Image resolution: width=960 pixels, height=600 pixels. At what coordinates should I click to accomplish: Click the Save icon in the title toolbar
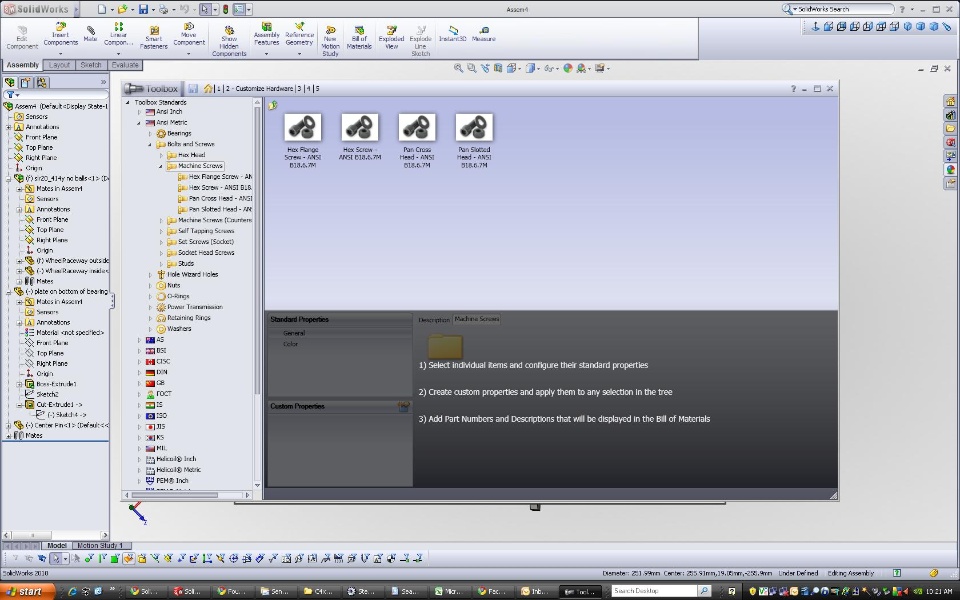(143, 9)
